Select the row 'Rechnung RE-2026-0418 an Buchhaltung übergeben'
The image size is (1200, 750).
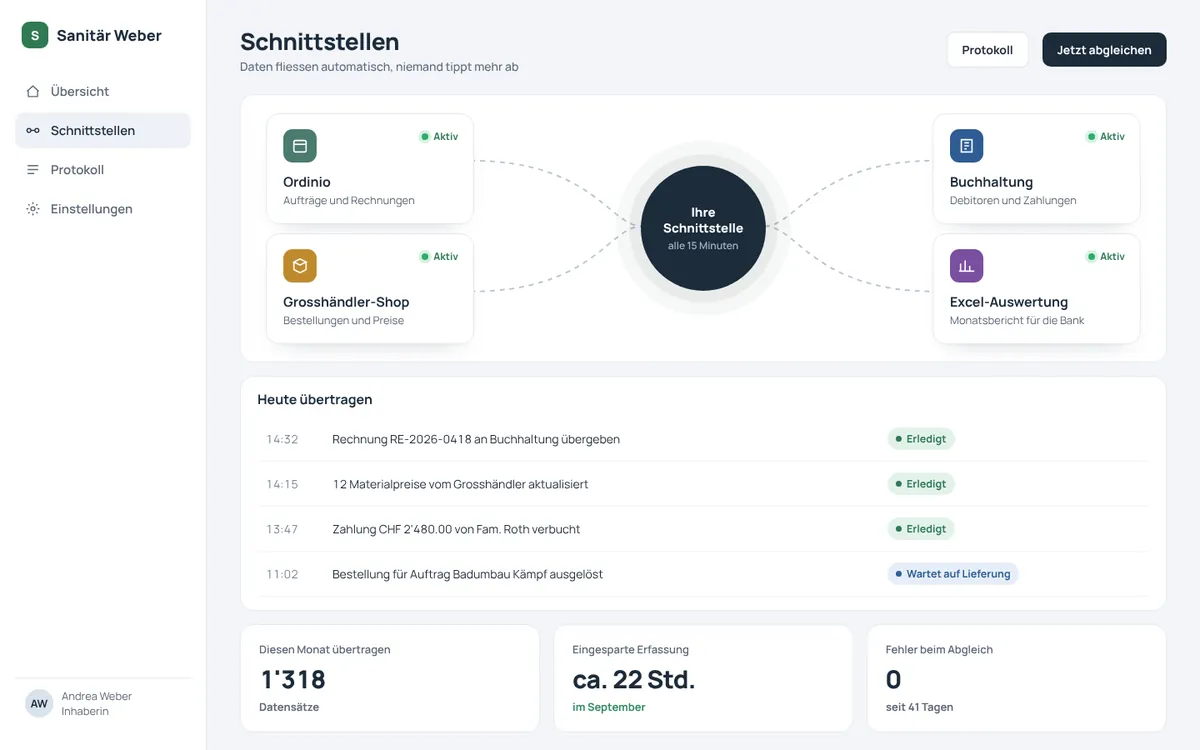(x=703, y=439)
